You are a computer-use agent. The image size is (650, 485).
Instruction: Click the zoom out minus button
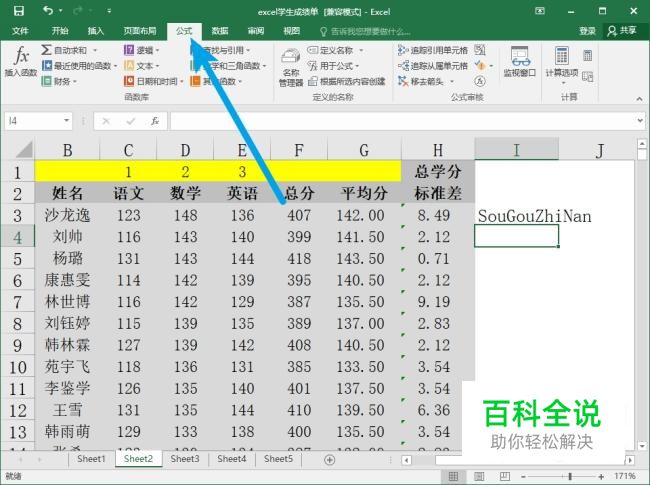(x=524, y=477)
